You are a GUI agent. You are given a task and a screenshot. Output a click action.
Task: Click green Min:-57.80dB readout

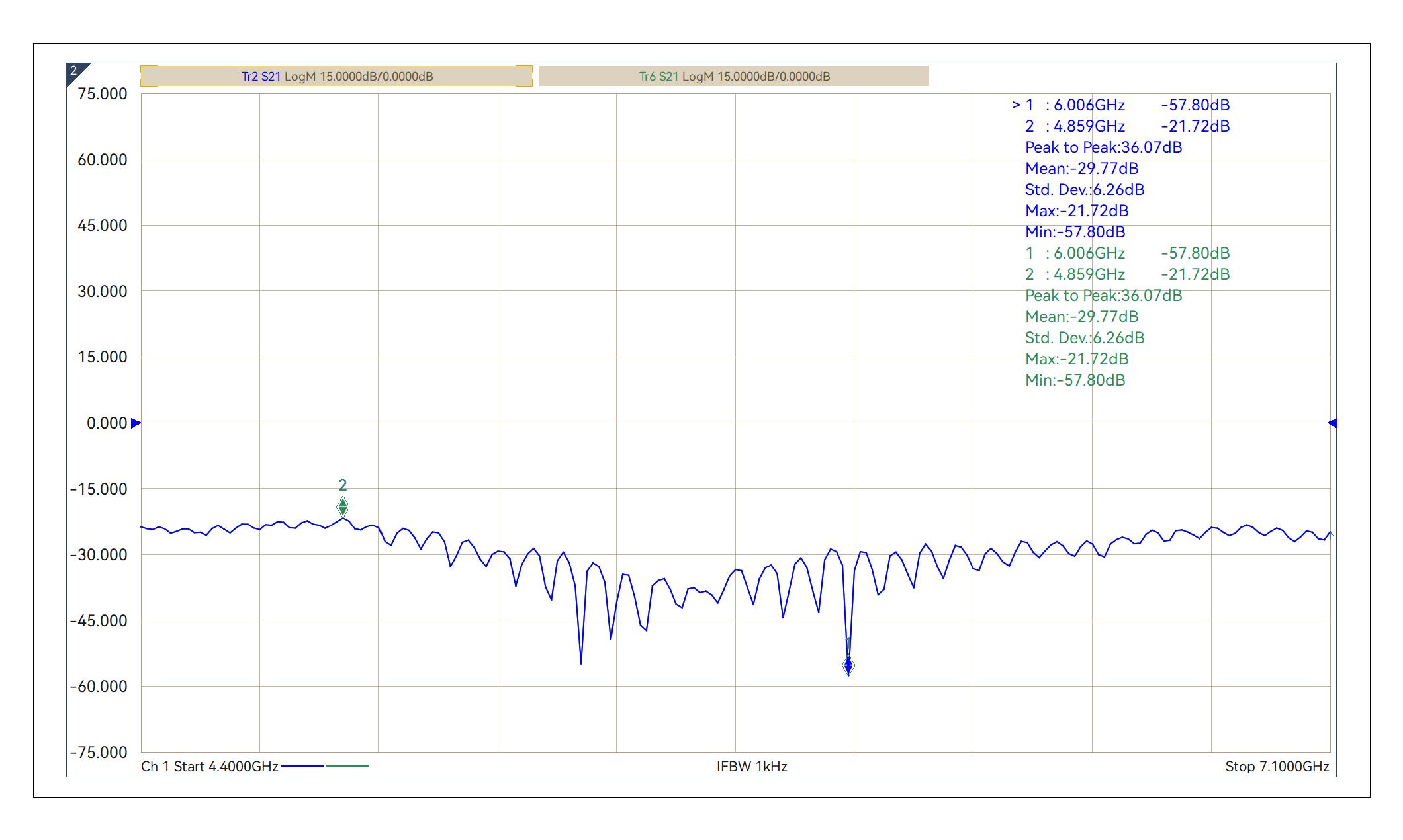click(x=1075, y=380)
